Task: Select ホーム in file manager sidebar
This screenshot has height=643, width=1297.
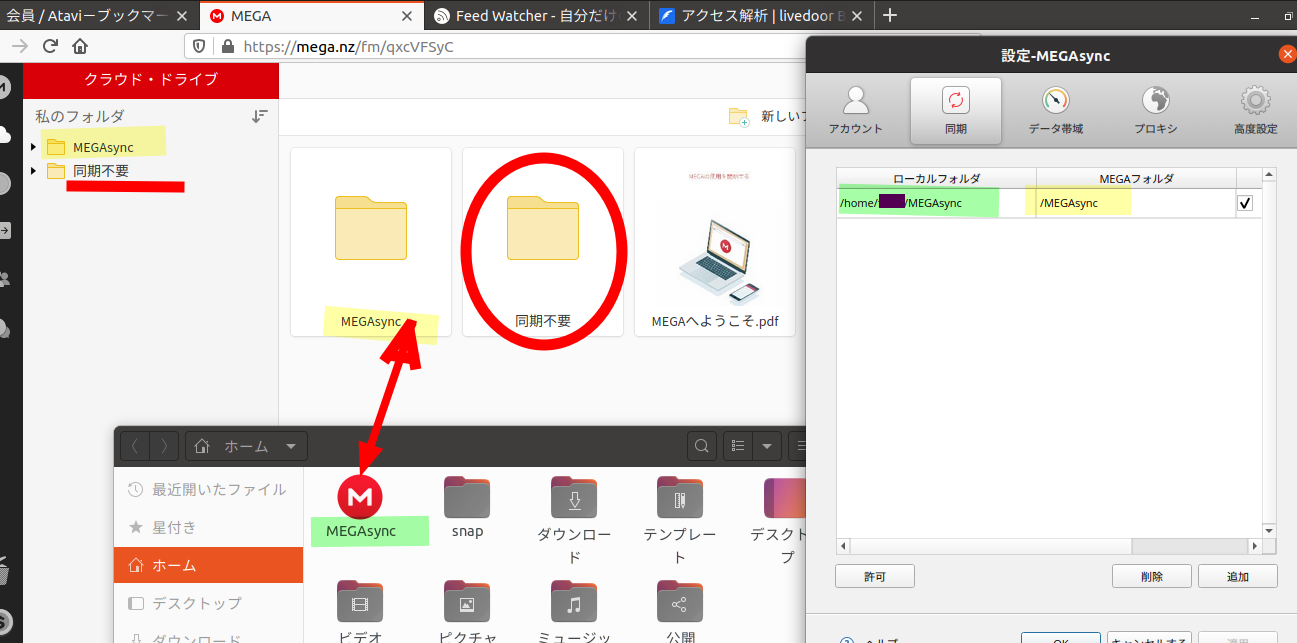Action: point(208,565)
